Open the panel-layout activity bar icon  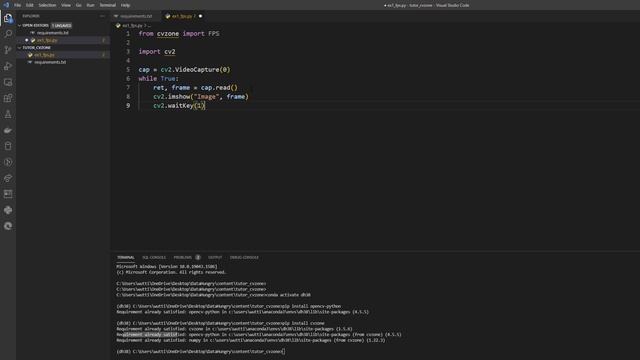[8, 194]
